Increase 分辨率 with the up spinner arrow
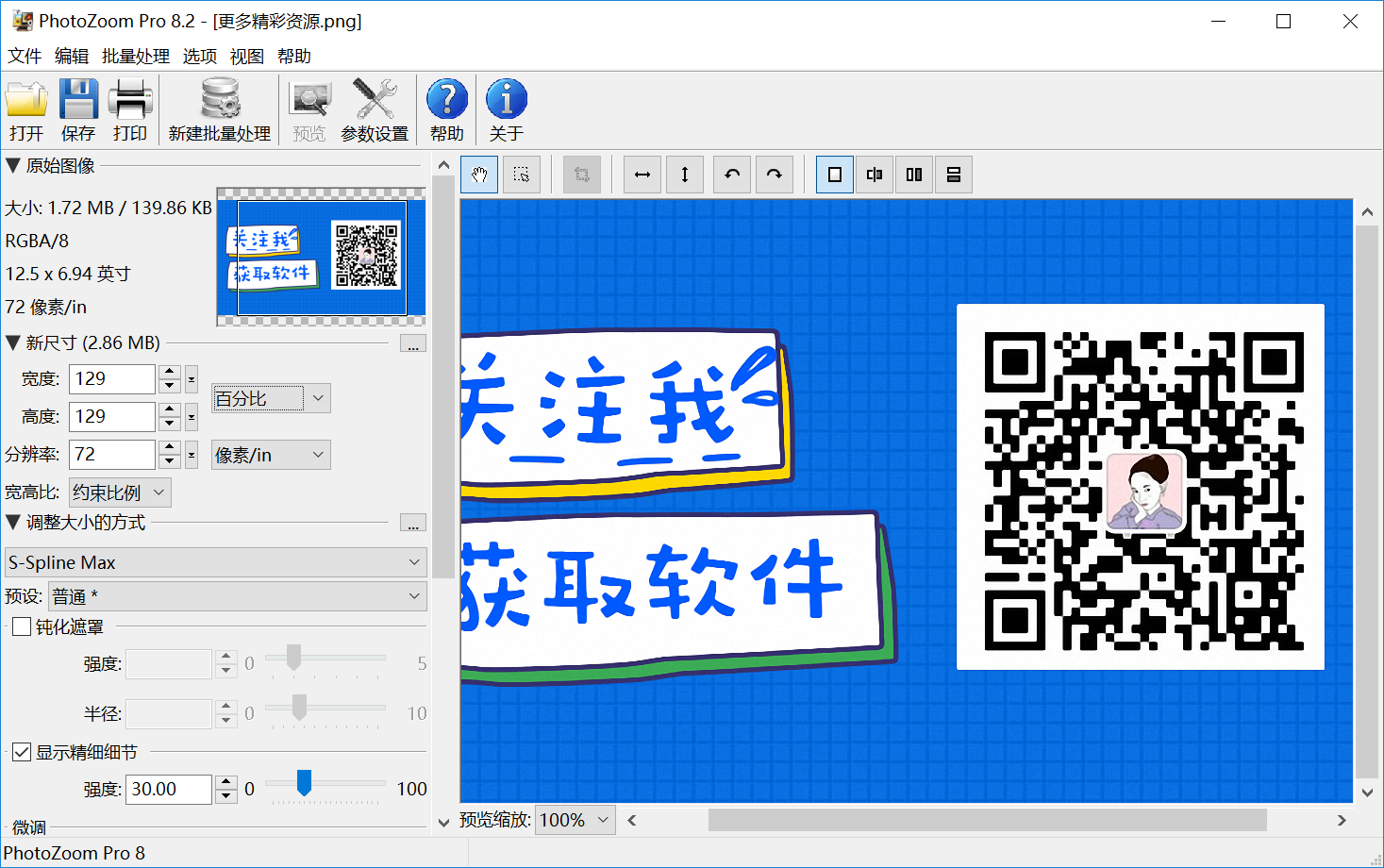 [x=170, y=447]
